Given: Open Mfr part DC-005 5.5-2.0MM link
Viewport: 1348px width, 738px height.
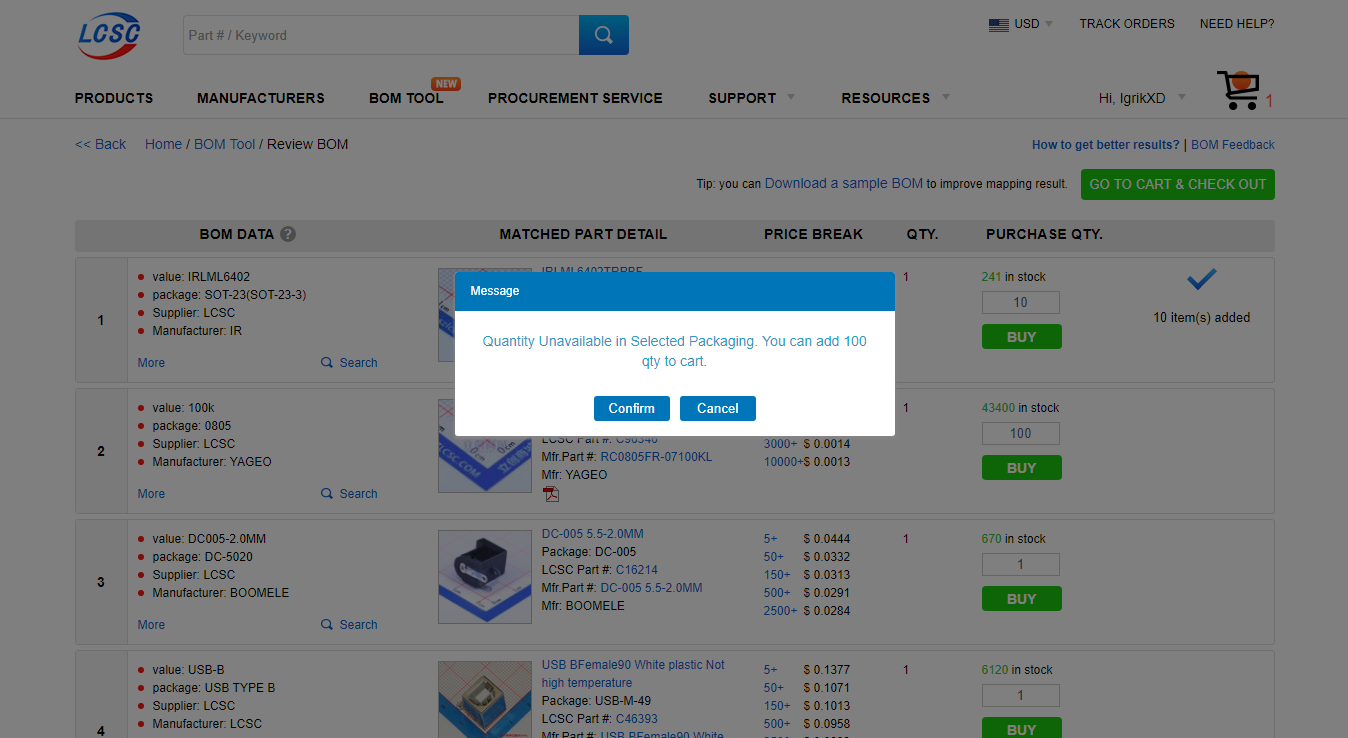Looking at the screenshot, I should pos(651,588).
